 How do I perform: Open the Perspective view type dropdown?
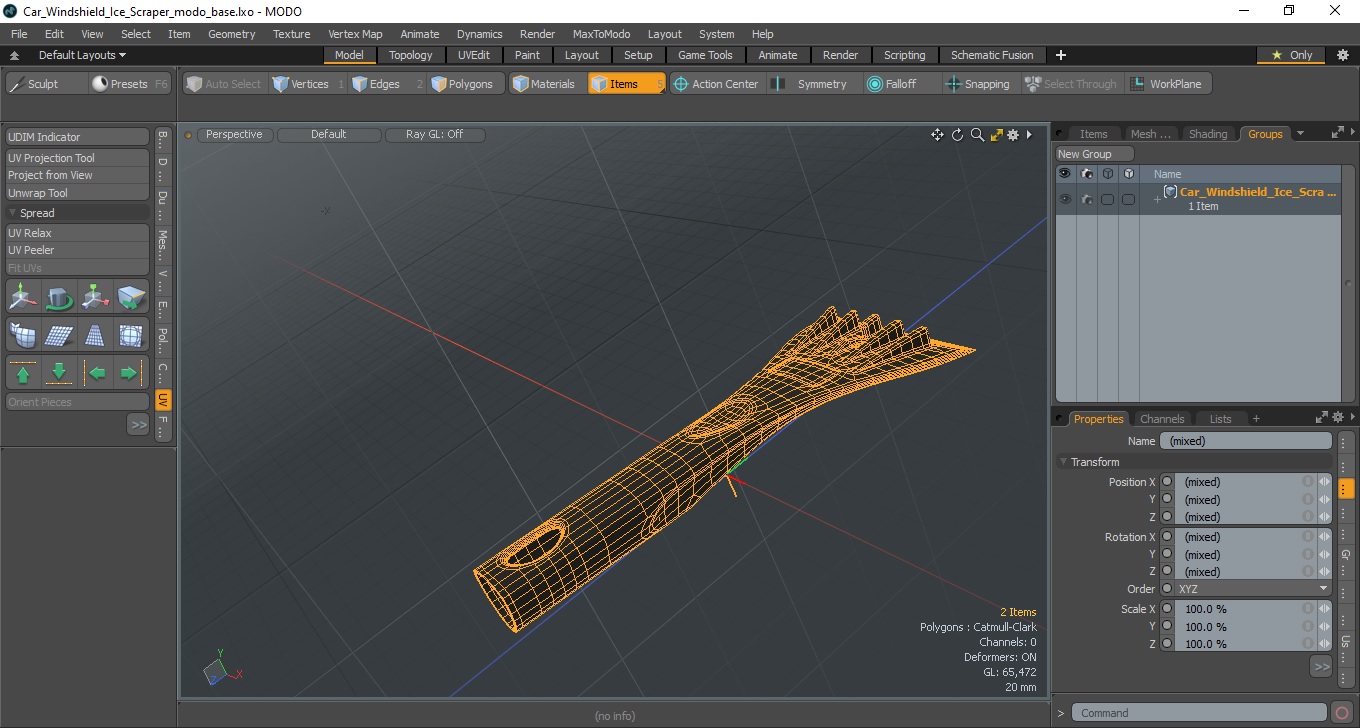click(x=235, y=134)
